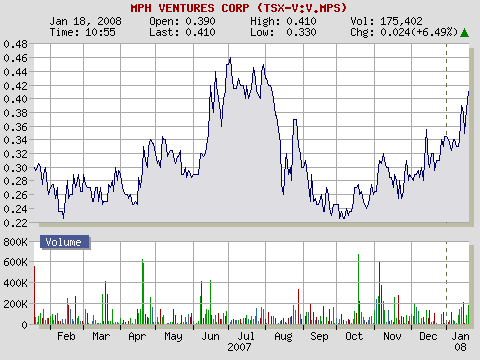
Task: Click the High: 0.410 value
Action: (x=283, y=21)
